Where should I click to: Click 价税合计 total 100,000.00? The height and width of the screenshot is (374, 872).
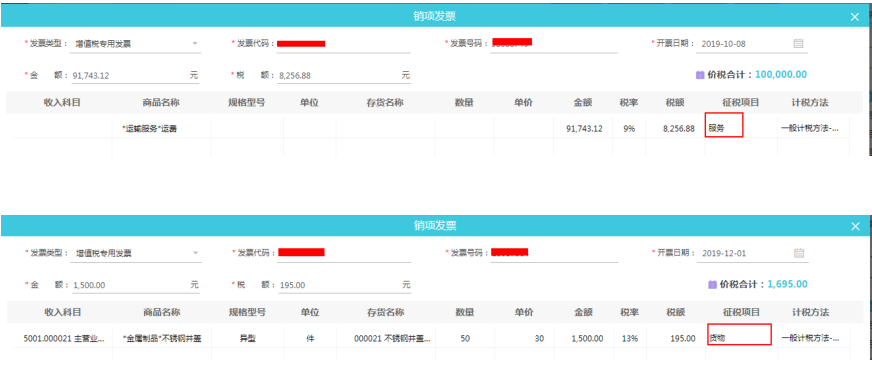click(781, 74)
